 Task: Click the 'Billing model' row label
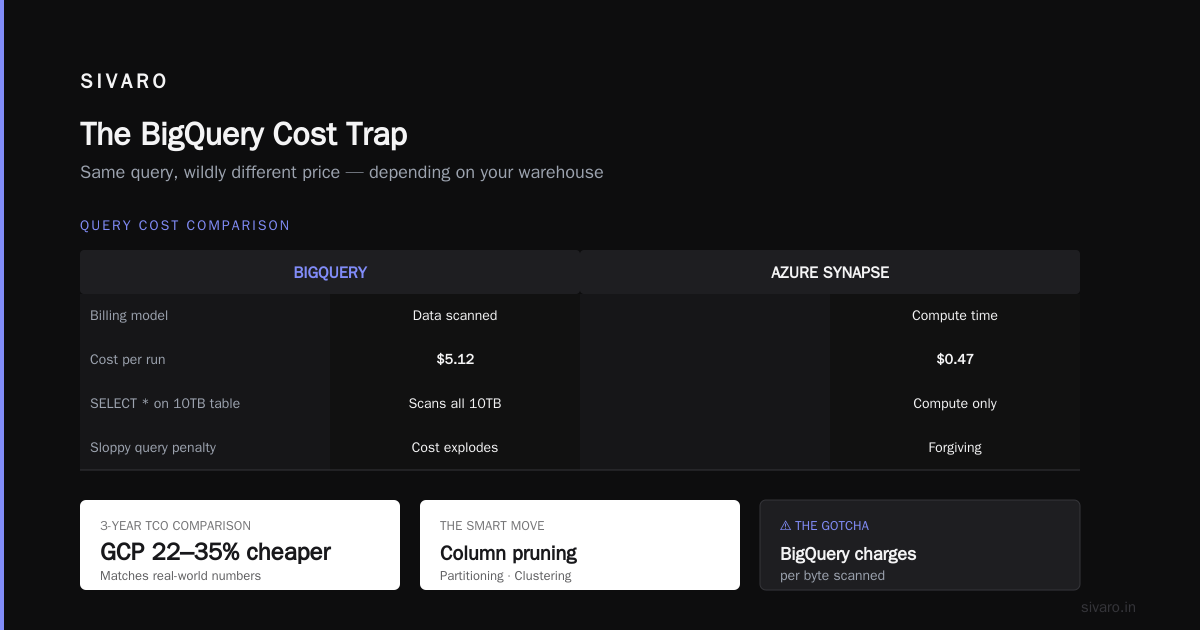129,315
